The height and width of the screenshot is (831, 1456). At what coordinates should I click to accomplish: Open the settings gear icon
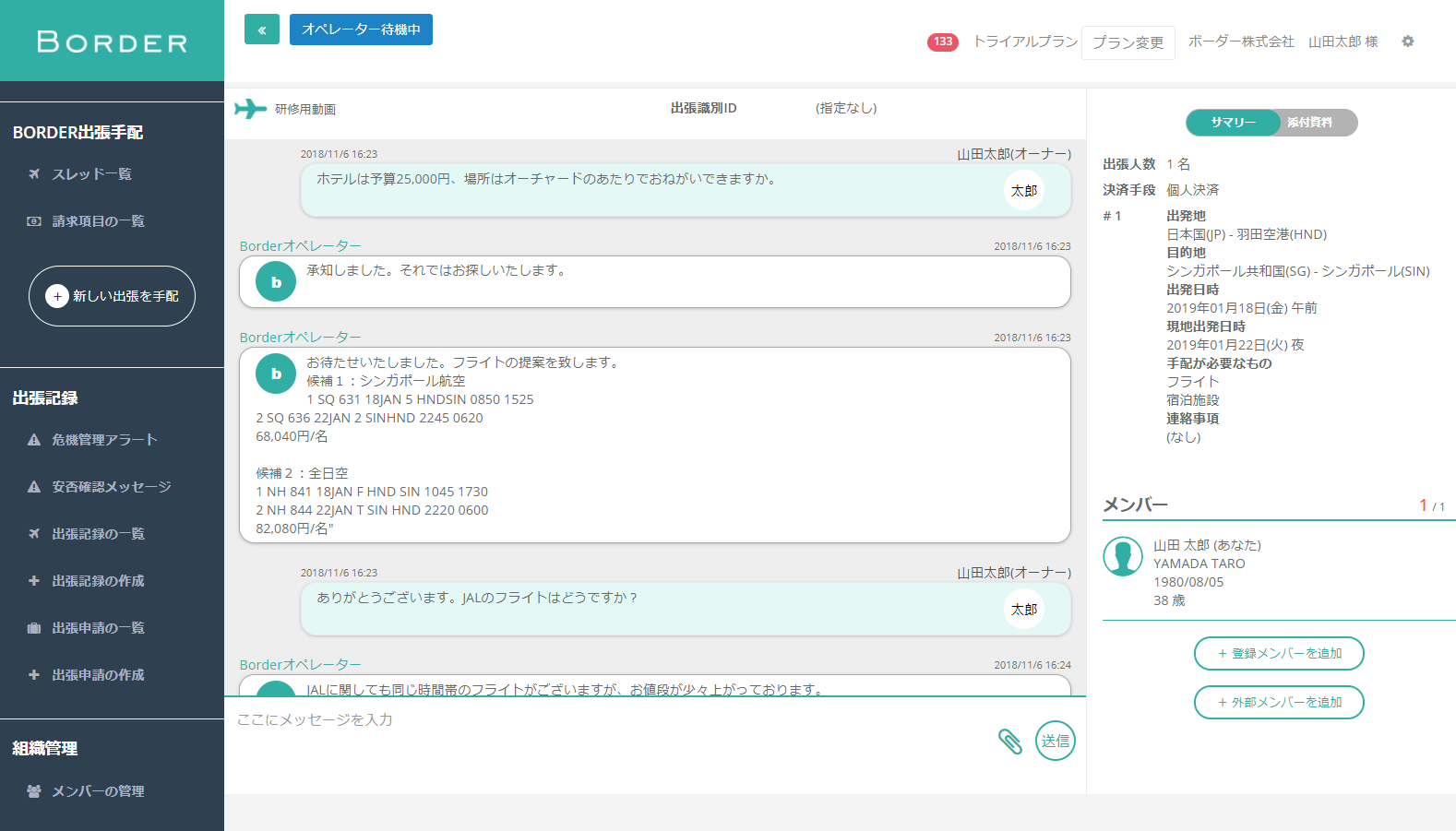click(x=1407, y=42)
